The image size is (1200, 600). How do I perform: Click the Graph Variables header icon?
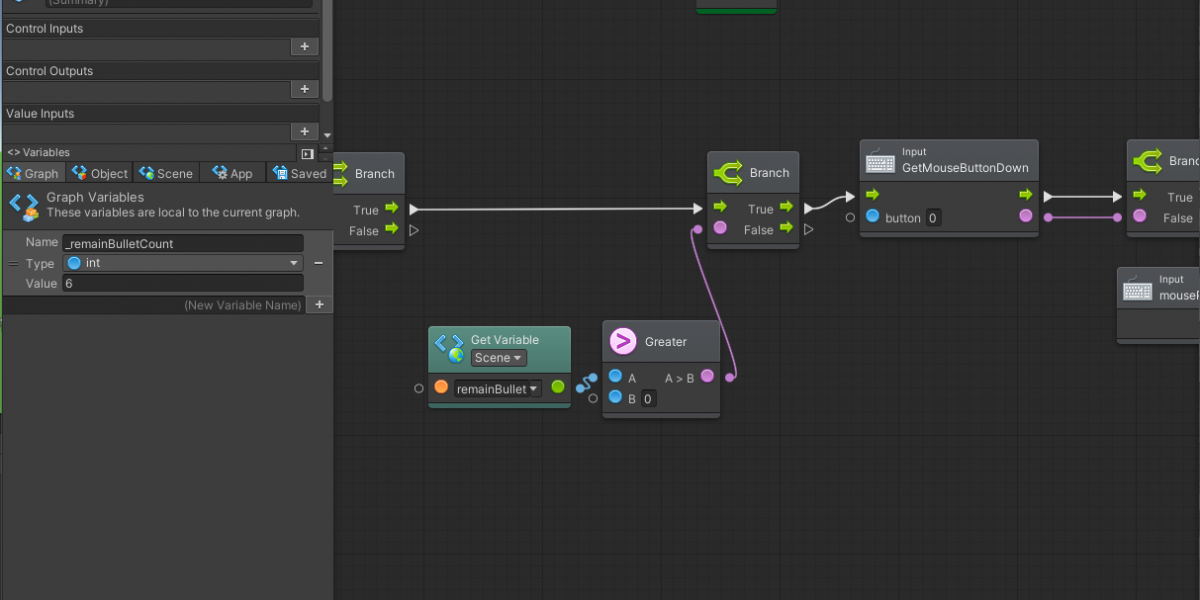pyautogui.click(x=23, y=206)
